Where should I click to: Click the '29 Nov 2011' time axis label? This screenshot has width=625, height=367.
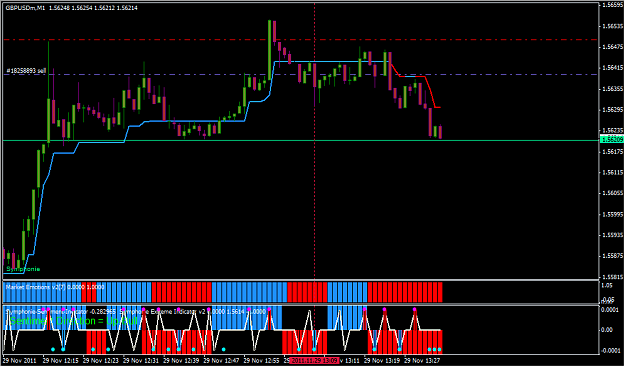tap(20, 360)
